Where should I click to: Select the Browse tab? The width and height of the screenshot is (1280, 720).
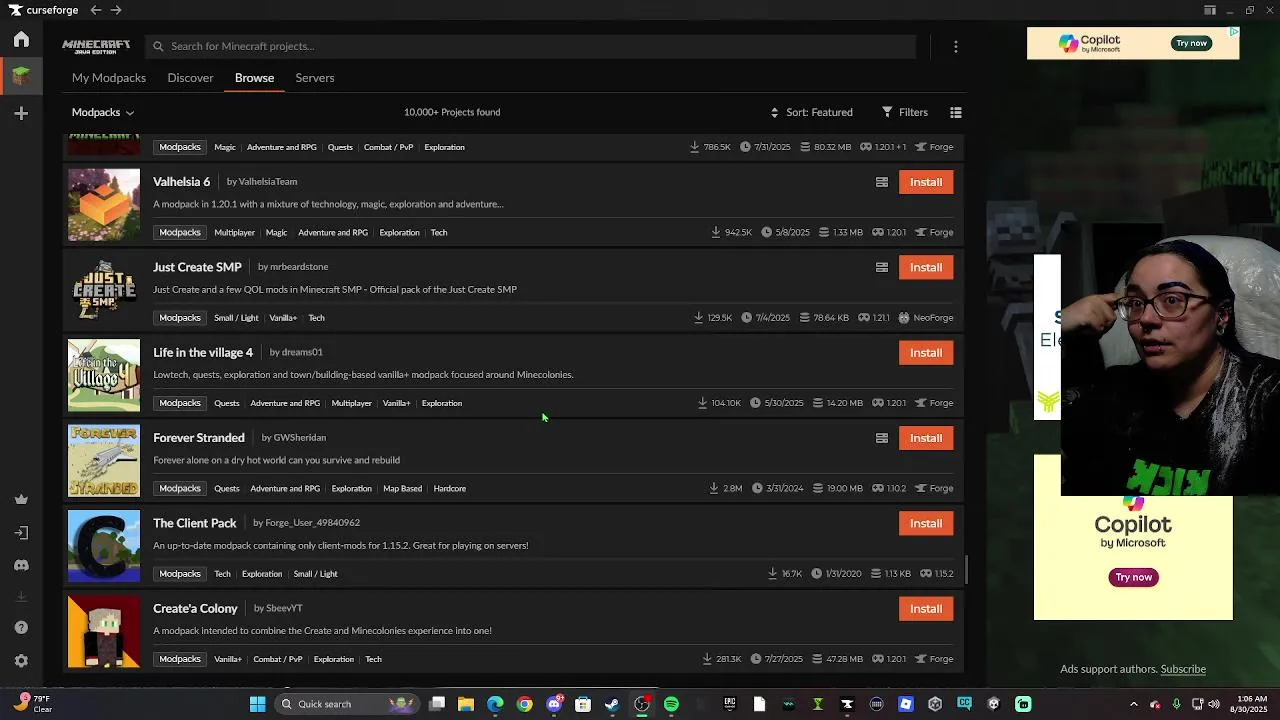point(254,78)
